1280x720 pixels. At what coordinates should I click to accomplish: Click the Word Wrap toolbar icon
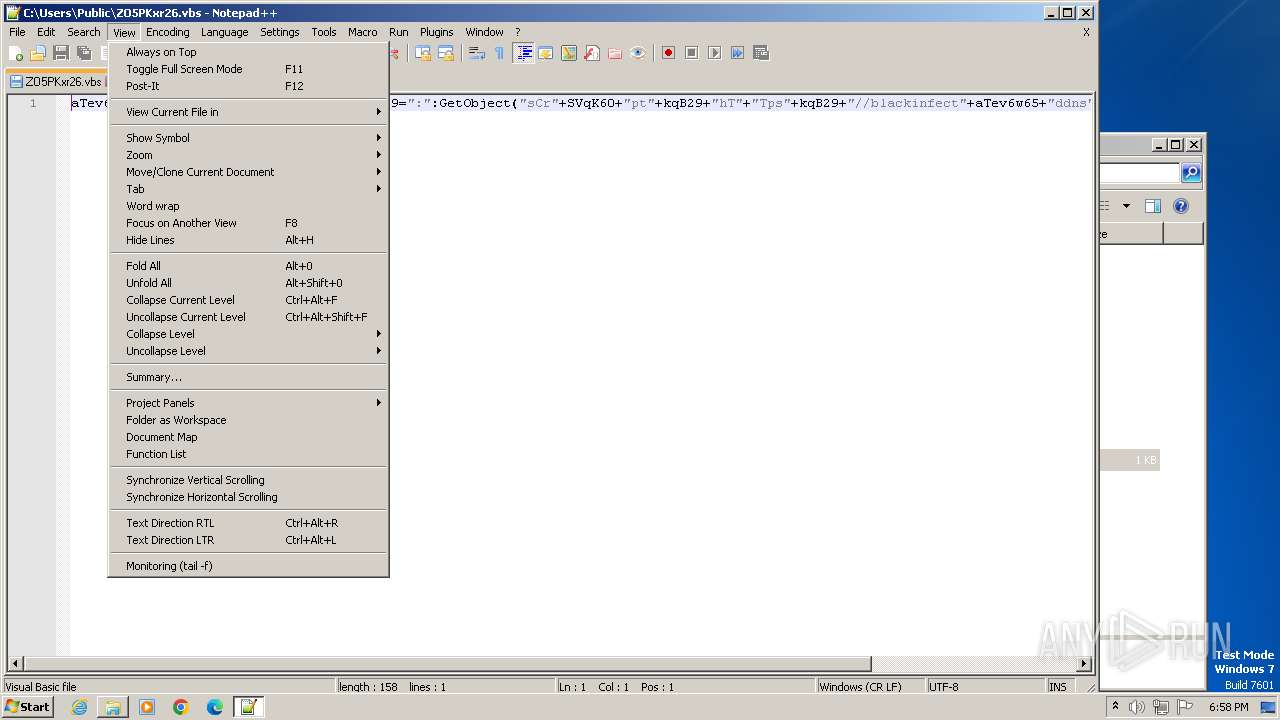pos(477,53)
